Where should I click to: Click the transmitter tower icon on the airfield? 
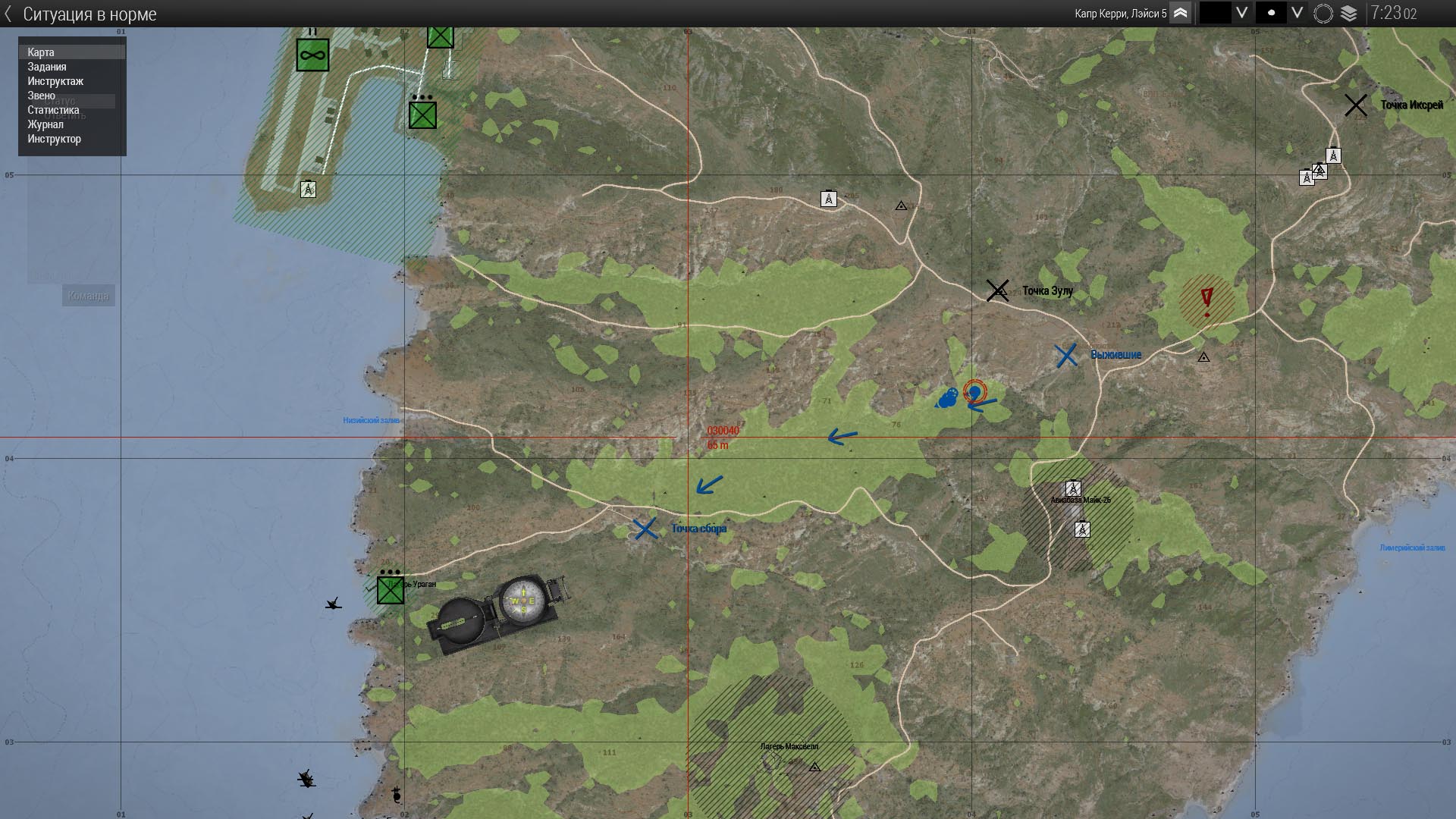(308, 189)
